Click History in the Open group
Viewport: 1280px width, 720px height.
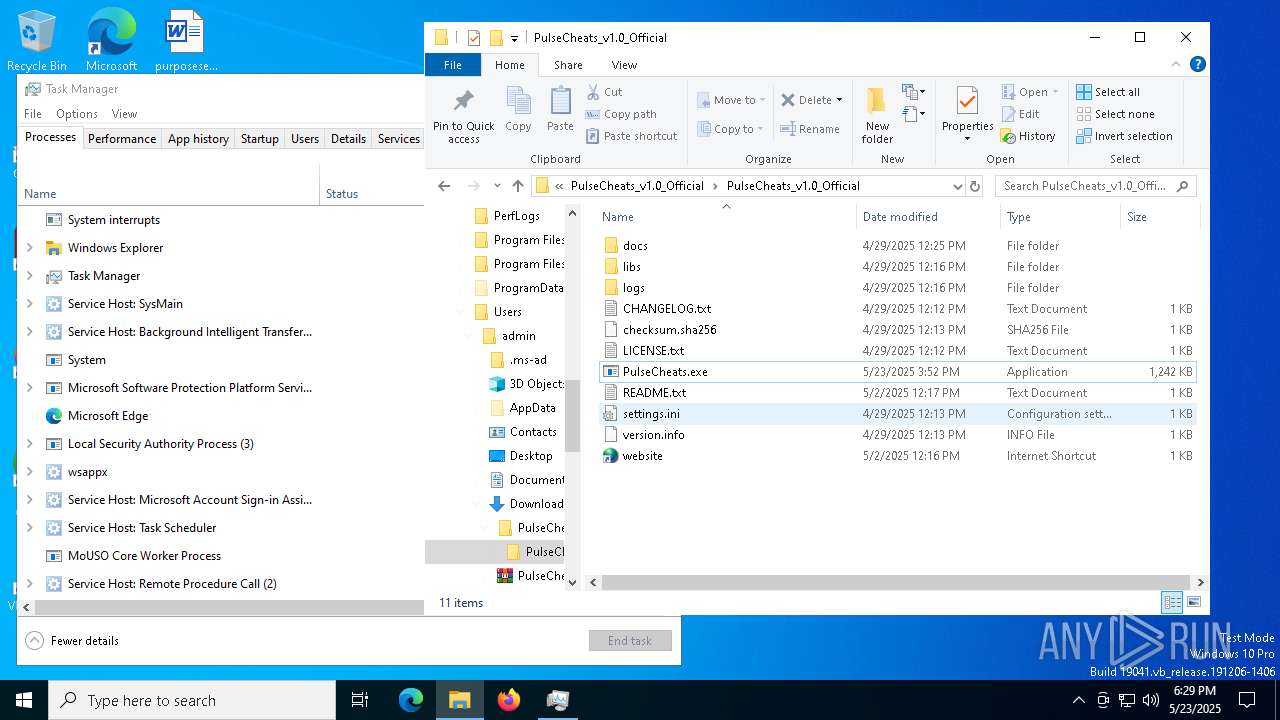pyautogui.click(x=1028, y=136)
